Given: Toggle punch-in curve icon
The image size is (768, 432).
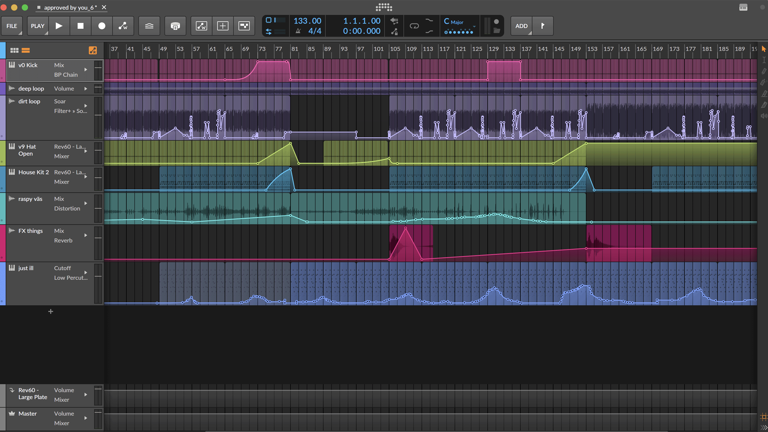Looking at the screenshot, I should (430, 21).
